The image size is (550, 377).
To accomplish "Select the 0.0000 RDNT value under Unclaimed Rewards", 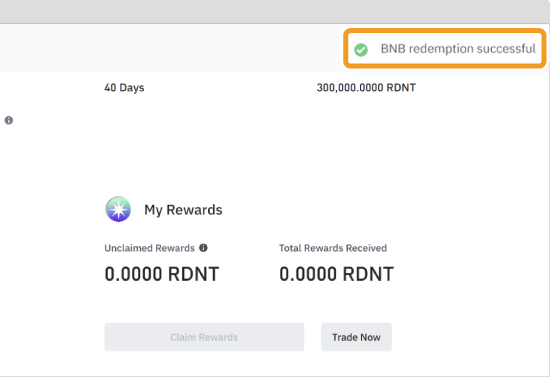I will point(162,274).
